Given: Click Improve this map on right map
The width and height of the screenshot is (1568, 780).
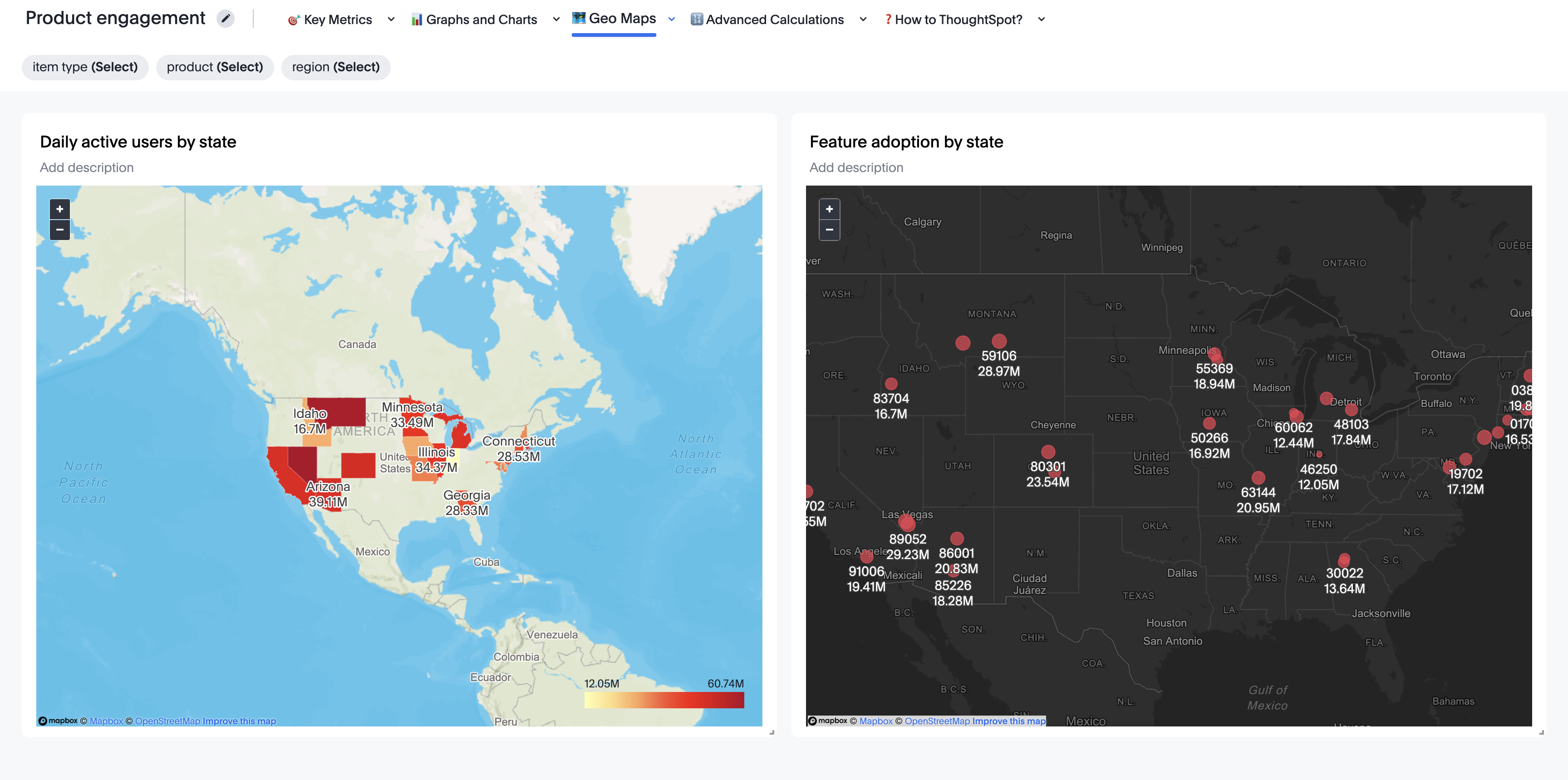Looking at the screenshot, I should click(x=1008, y=721).
